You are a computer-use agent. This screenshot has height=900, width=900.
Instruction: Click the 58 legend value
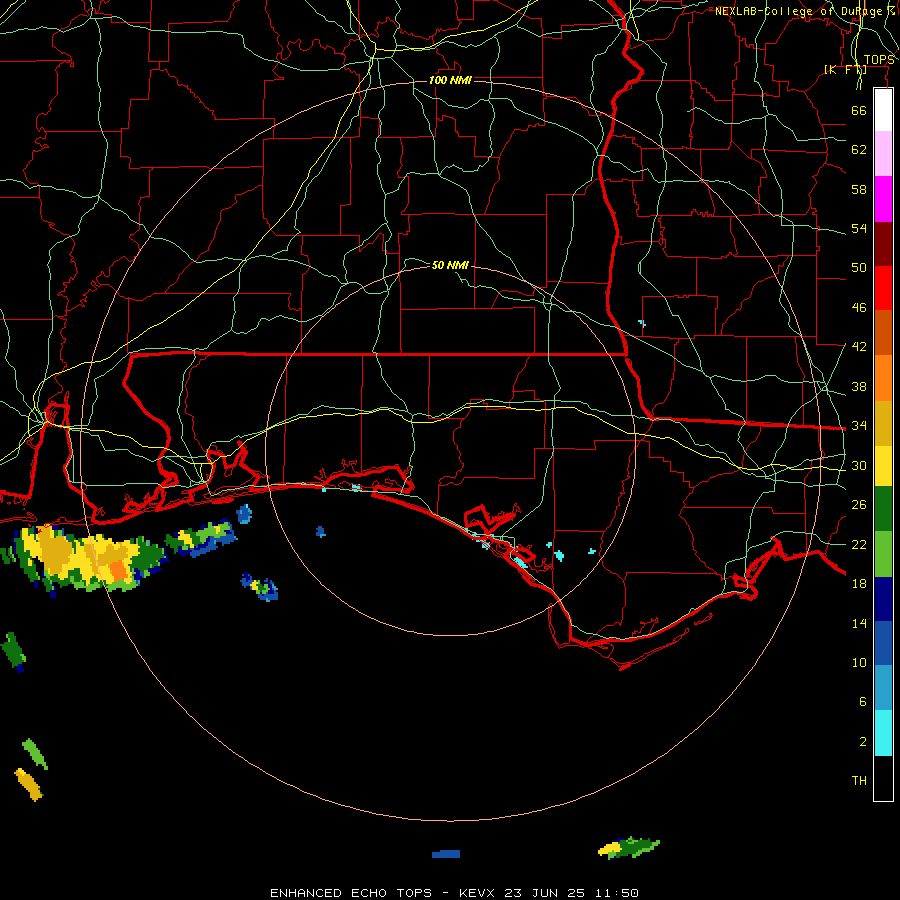pos(859,189)
